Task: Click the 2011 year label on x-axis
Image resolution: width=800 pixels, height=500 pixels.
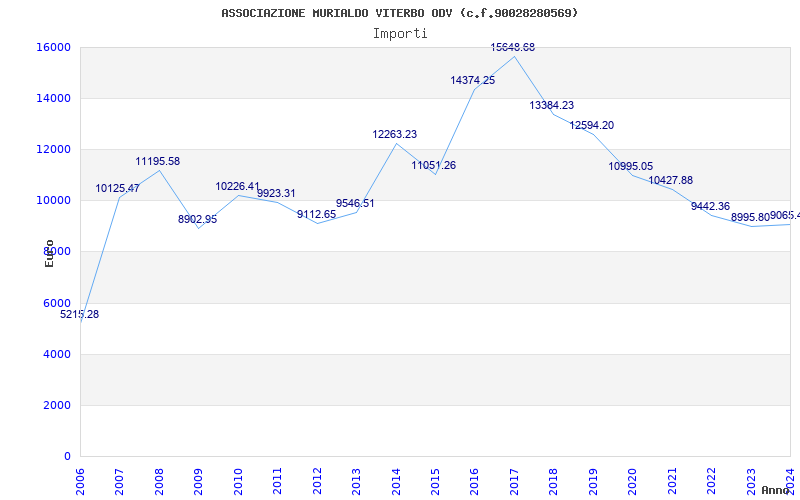Action: [x=278, y=481]
